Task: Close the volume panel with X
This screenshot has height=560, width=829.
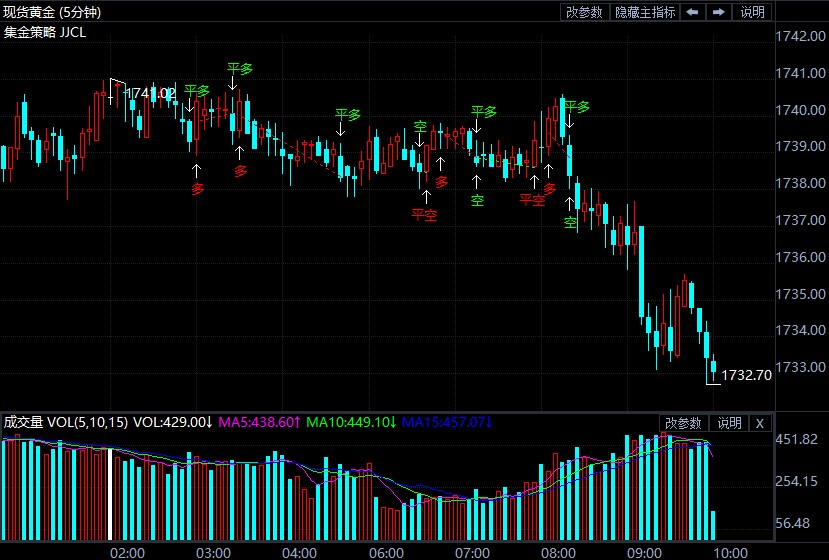Action: tap(760, 423)
